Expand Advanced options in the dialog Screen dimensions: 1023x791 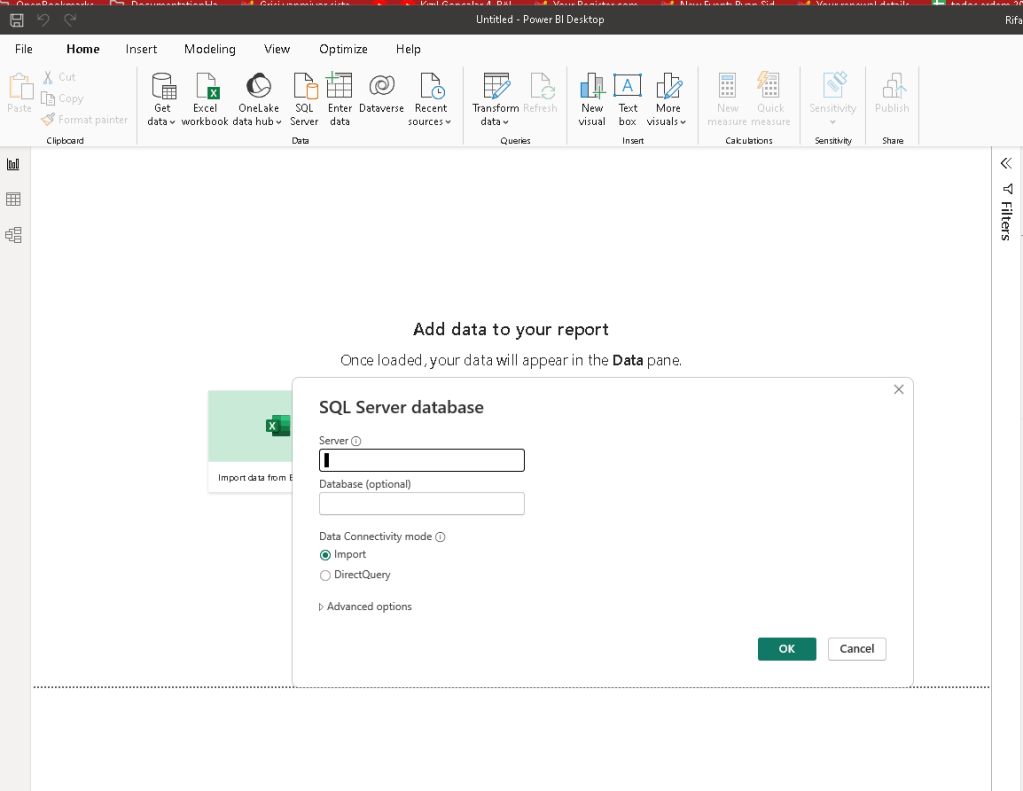365,607
